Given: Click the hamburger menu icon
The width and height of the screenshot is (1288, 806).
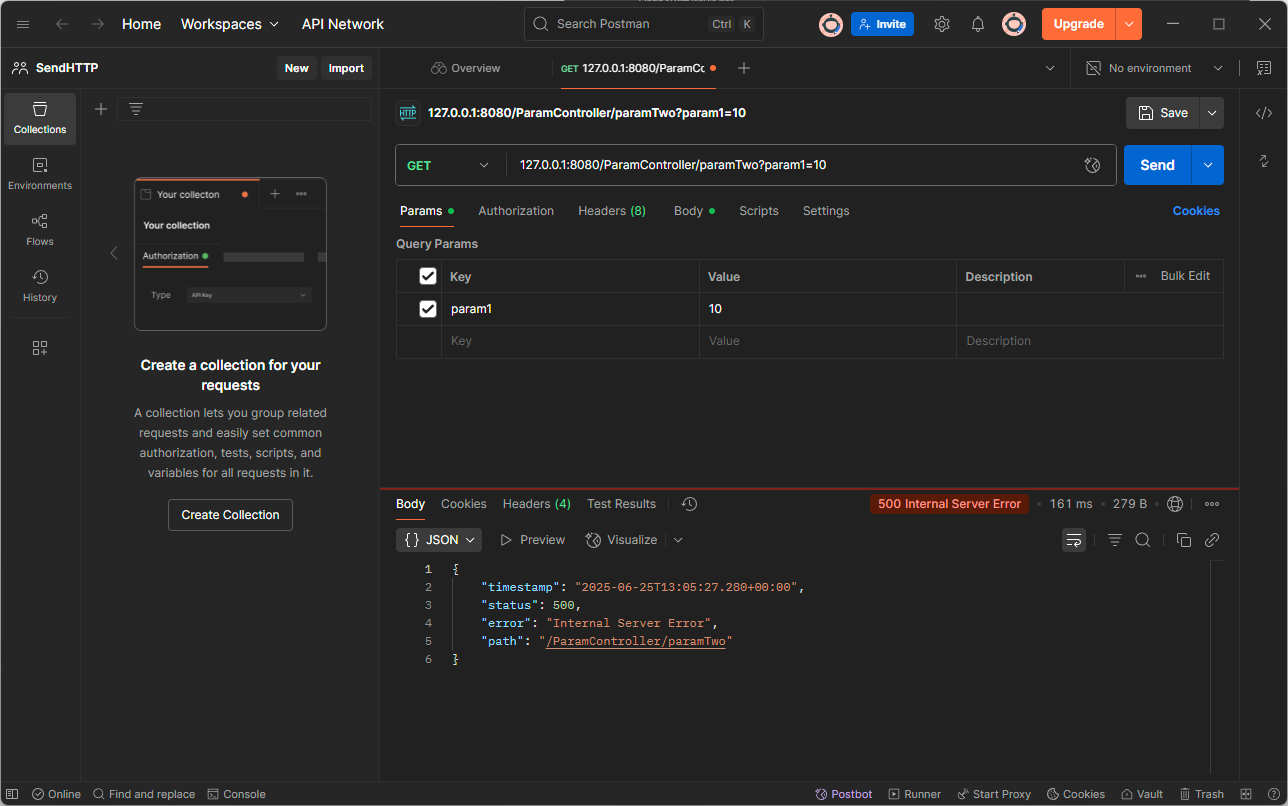Looking at the screenshot, I should pos(24,24).
